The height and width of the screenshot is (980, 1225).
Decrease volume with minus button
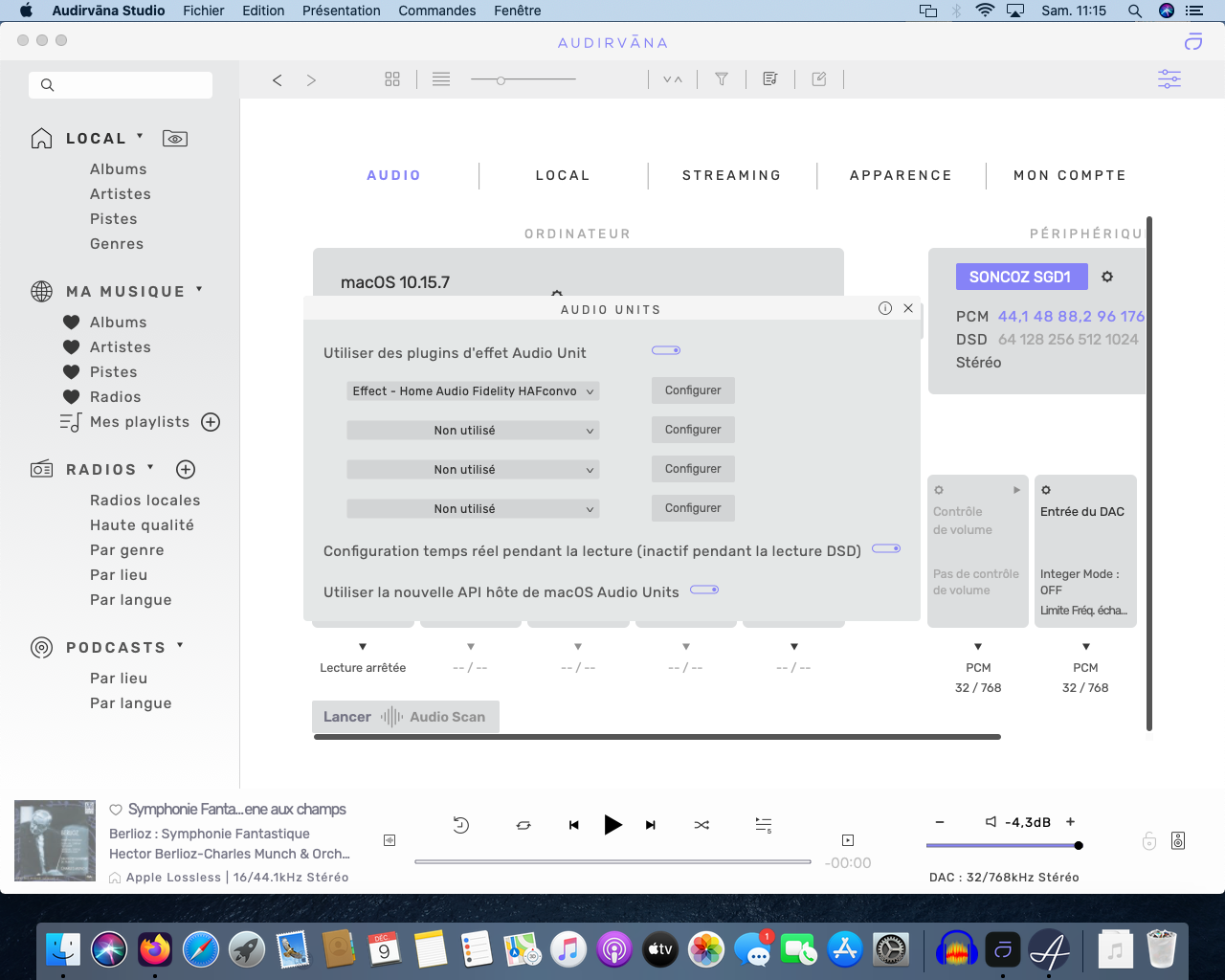(x=940, y=822)
